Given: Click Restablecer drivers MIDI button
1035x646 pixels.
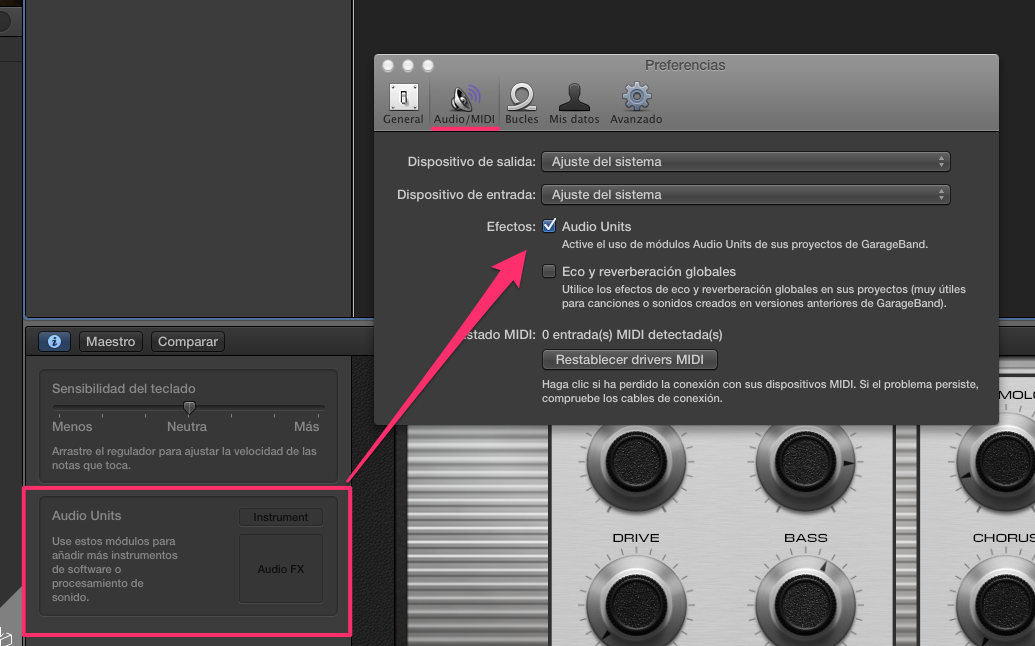Looking at the screenshot, I should tap(629, 360).
